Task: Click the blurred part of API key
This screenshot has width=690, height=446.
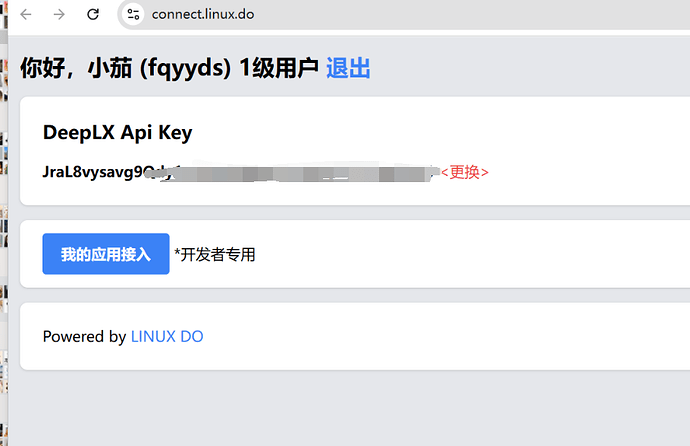Action: pos(297,172)
